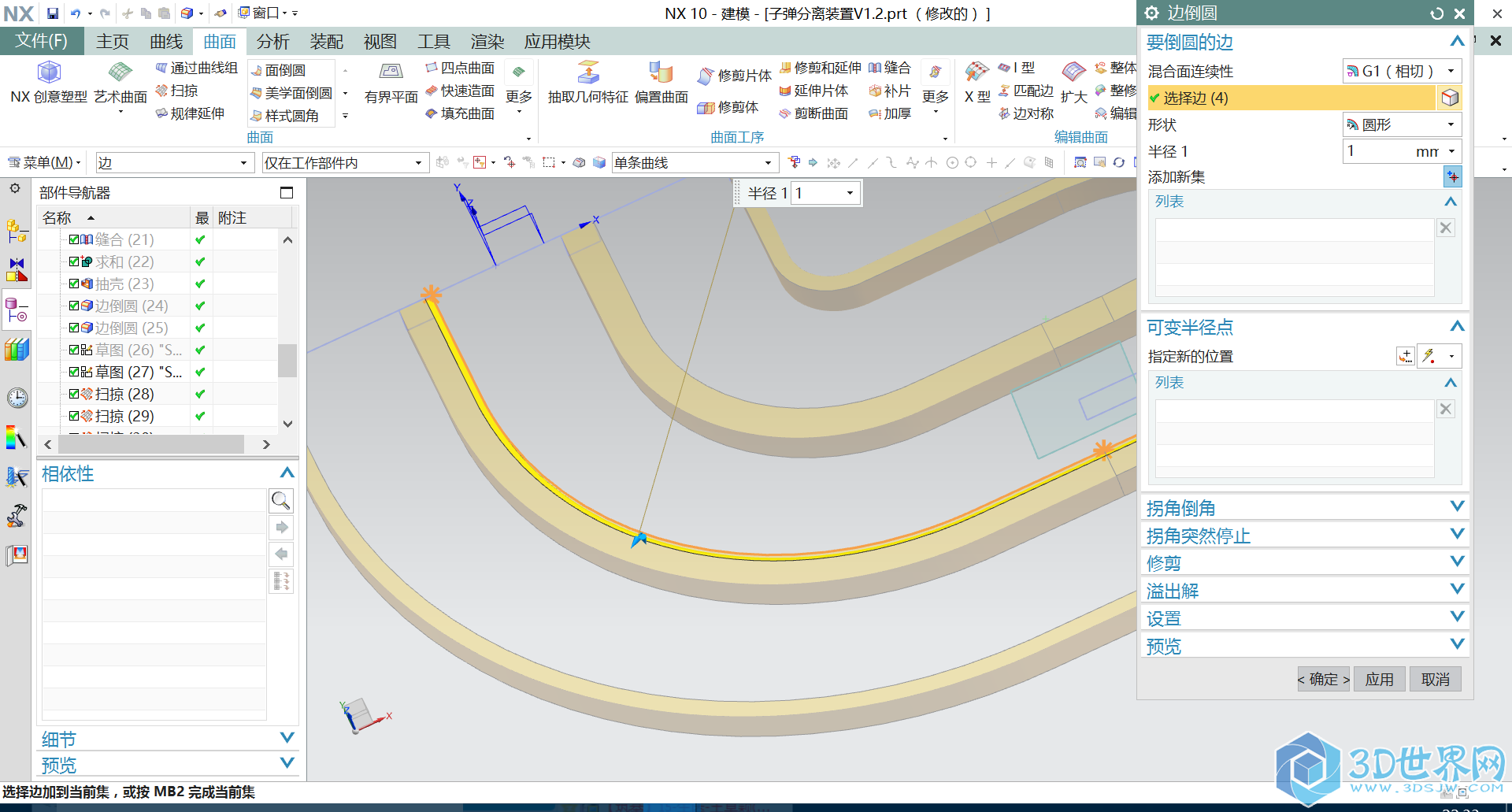The width and height of the screenshot is (1512, 812).
Task: Click the NX 创意塑型 tool icon
Action: (x=49, y=73)
